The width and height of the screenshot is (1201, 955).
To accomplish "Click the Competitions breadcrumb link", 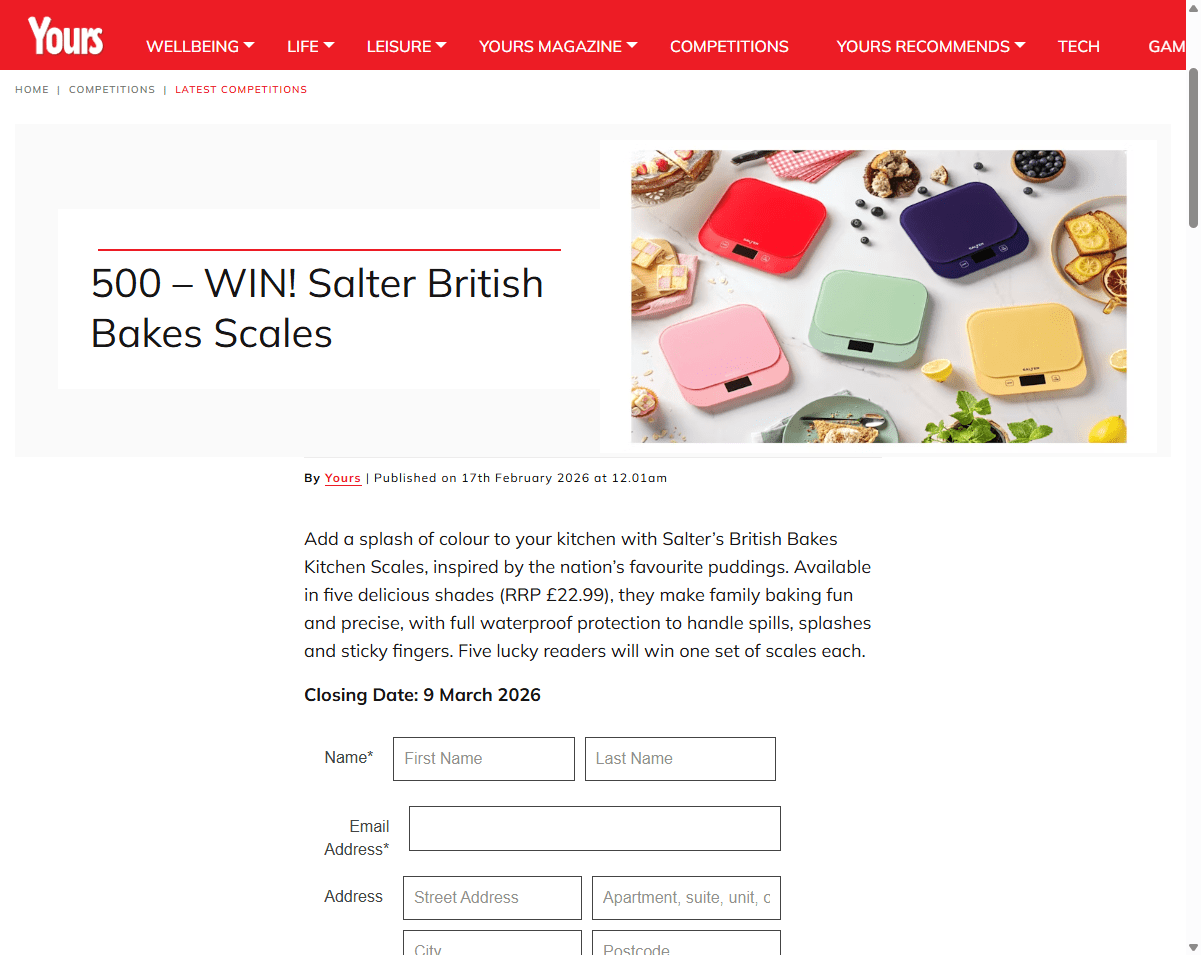I will 112,90.
